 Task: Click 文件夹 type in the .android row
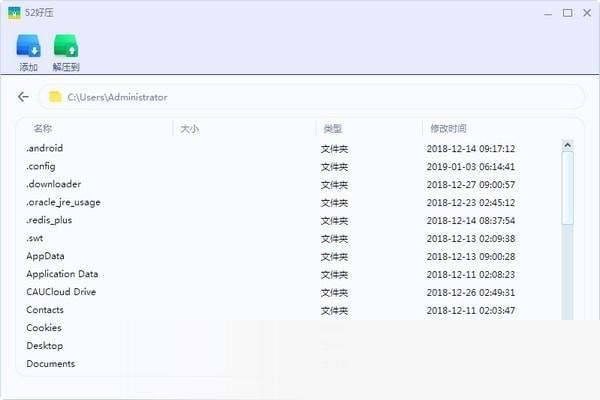(334, 149)
